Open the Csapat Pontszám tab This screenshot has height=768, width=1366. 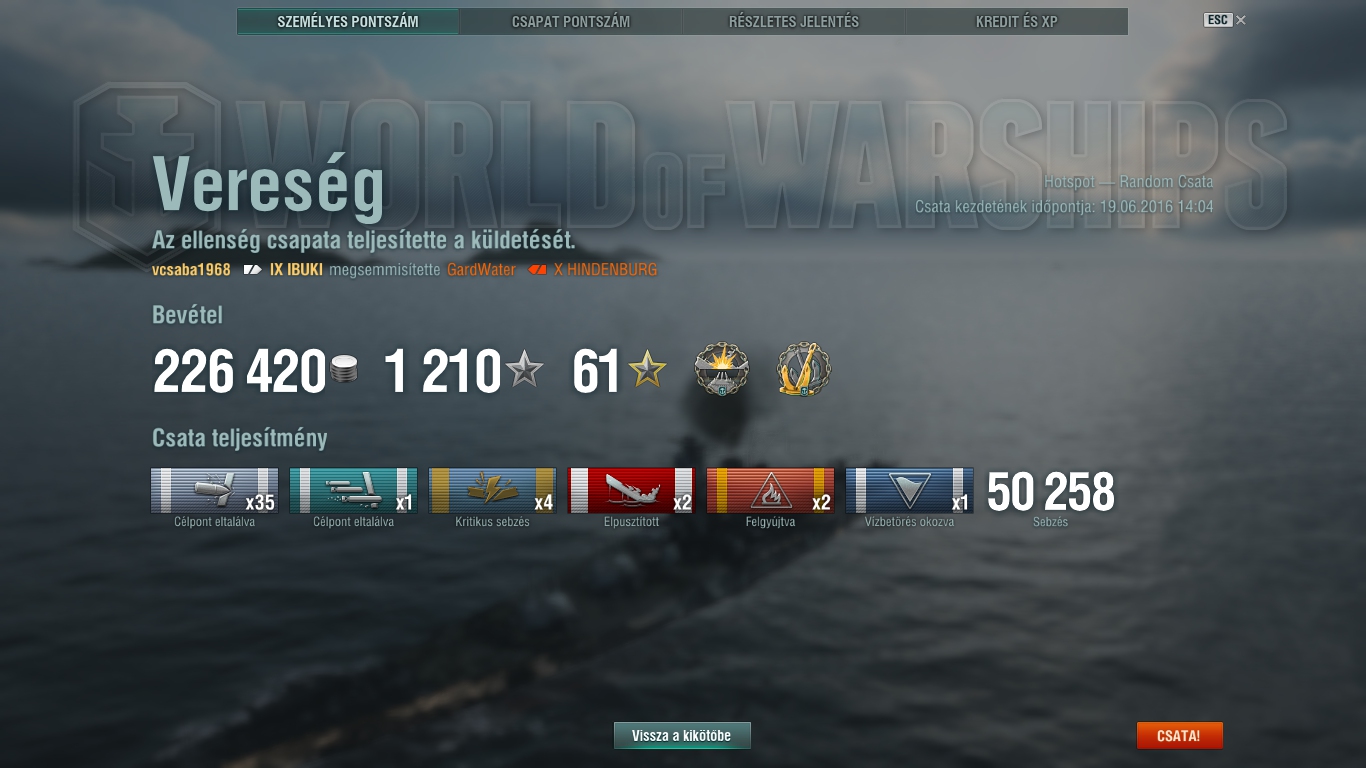click(571, 21)
